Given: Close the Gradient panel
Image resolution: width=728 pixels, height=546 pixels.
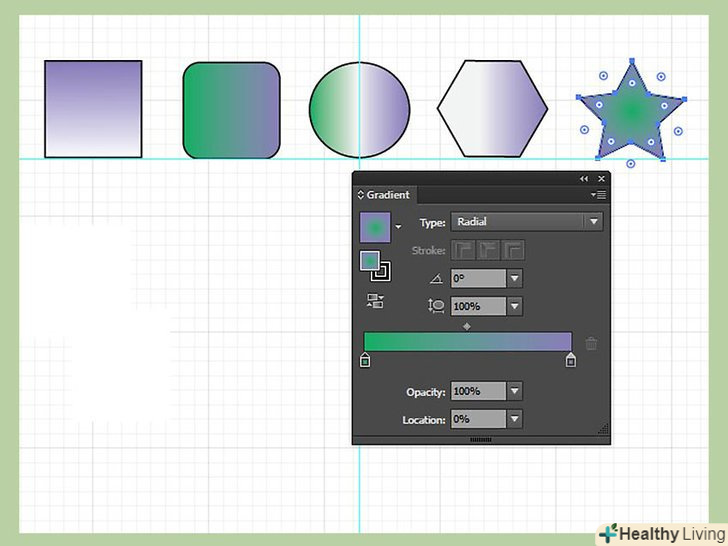Looking at the screenshot, I should (601, 179).
